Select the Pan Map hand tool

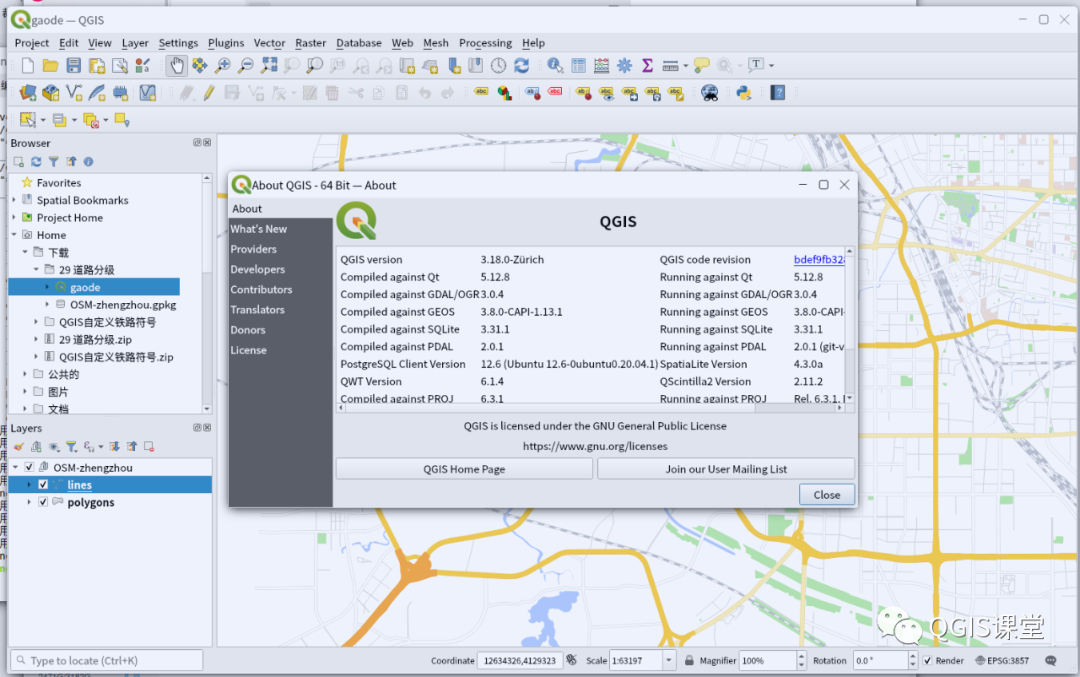[x=177, y=65]
